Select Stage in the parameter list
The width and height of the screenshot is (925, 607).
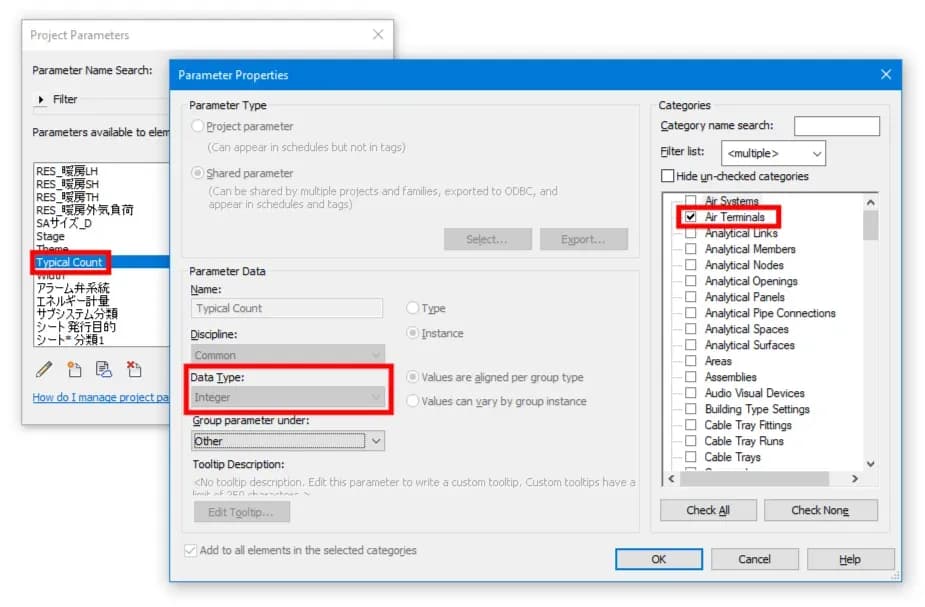tap(50, 236)
